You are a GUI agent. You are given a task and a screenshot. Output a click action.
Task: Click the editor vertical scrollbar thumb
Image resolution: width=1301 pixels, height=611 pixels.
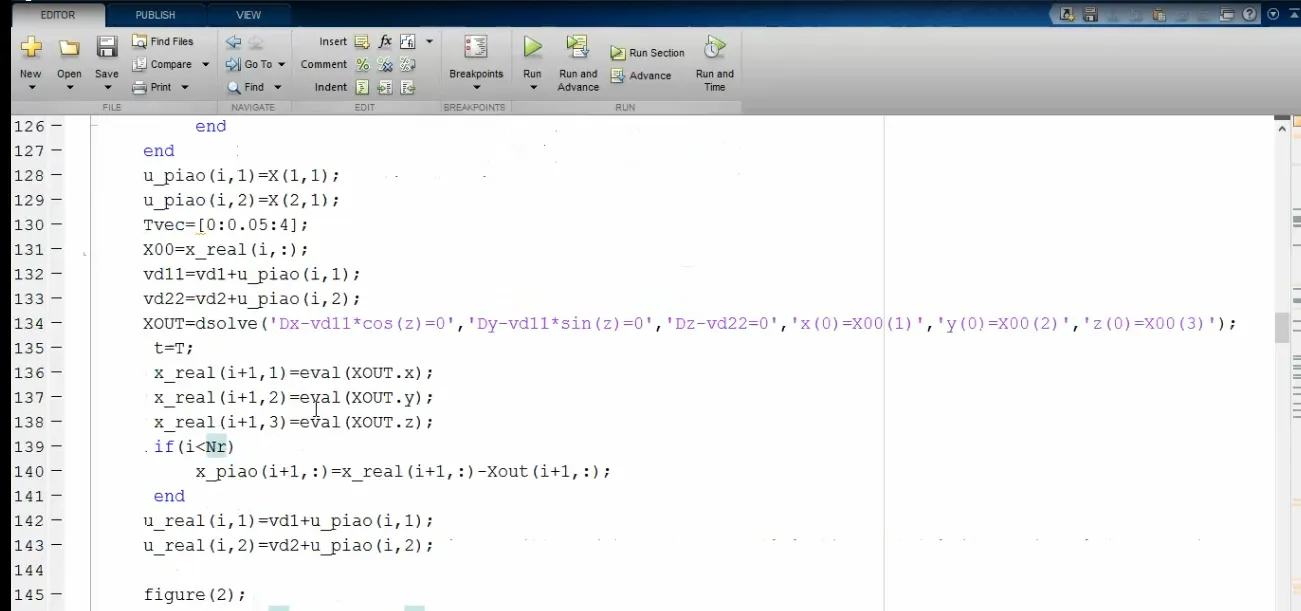pyautogui.click(x=1282, y=327)
